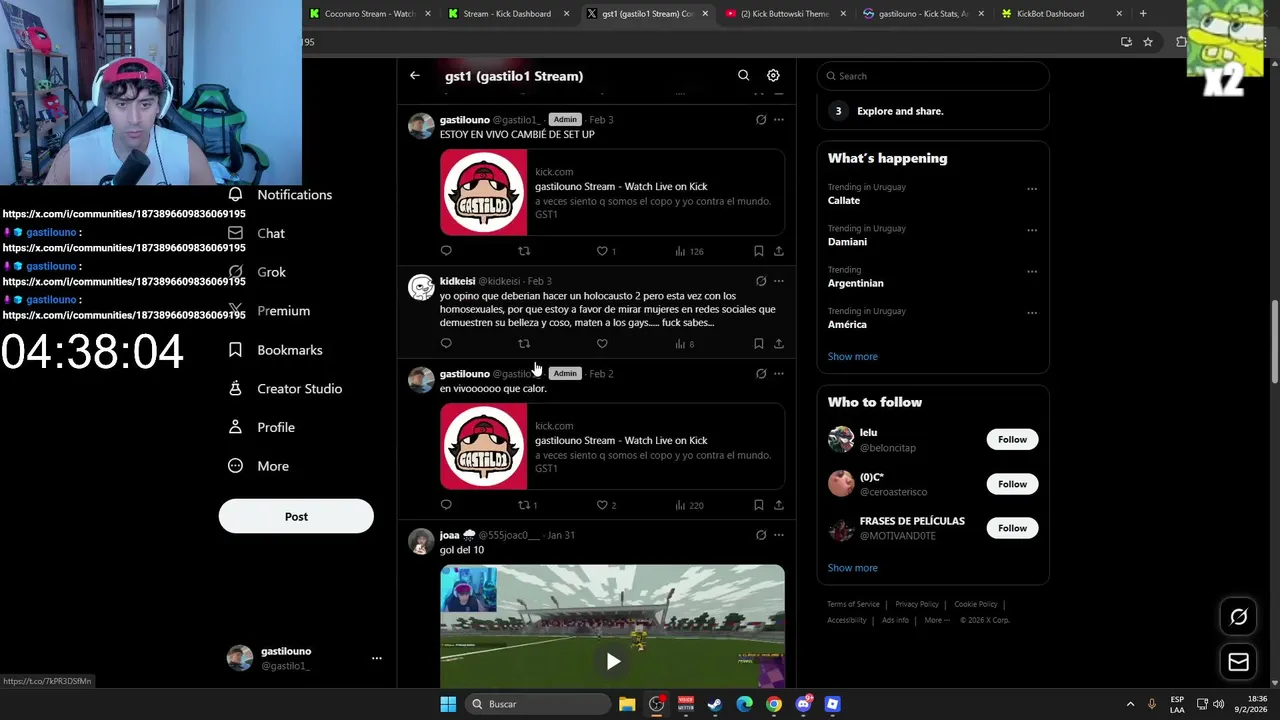
Task: Bookmark the ESTOY EN VIVO post
Action: click(x=759, y=251)
